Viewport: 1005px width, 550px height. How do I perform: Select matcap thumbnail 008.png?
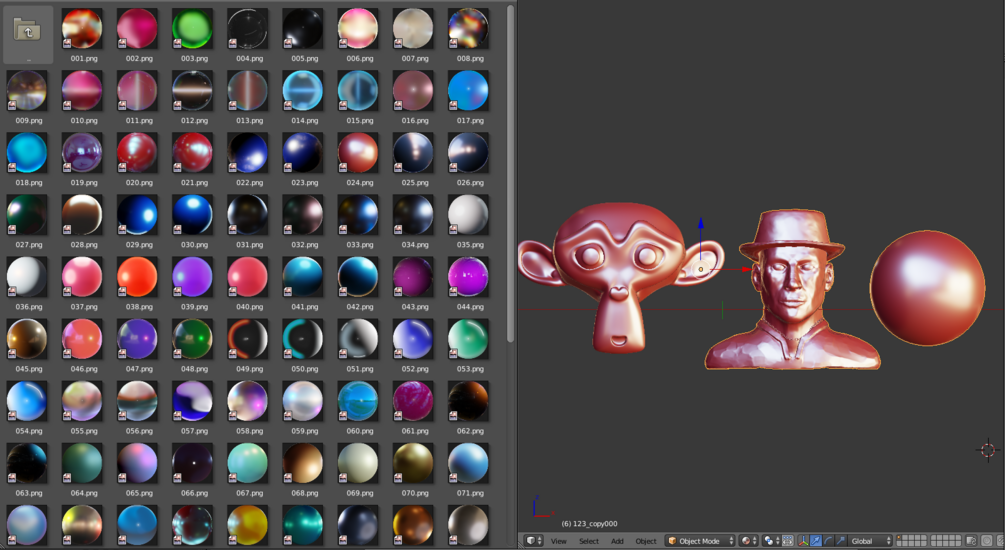(x=468, y=28)
